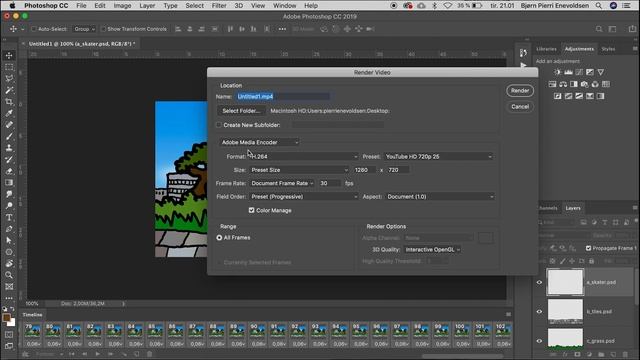The width and height of the screenshot is (640, 360).
Task: Click the Render button
Action: (x=520, y=91)
